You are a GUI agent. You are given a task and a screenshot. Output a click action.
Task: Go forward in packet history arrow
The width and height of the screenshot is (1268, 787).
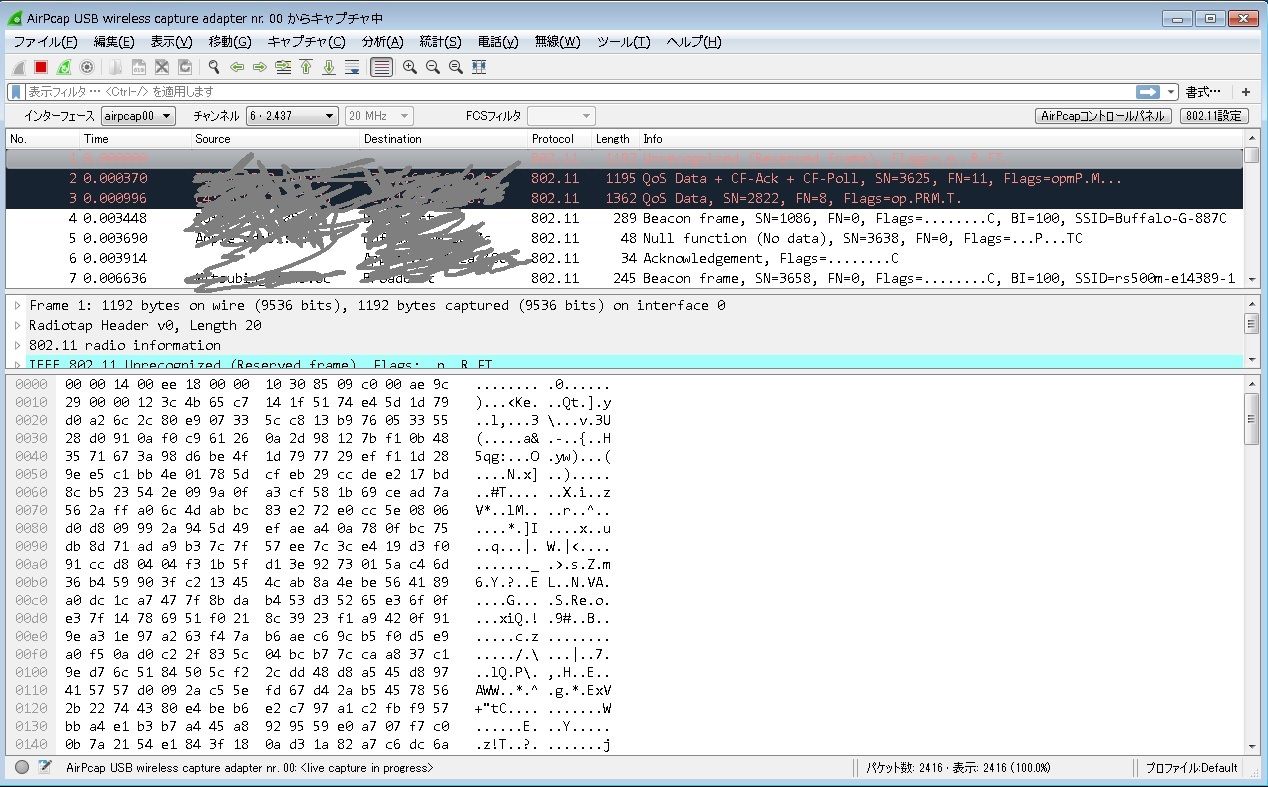coord(259,67)
